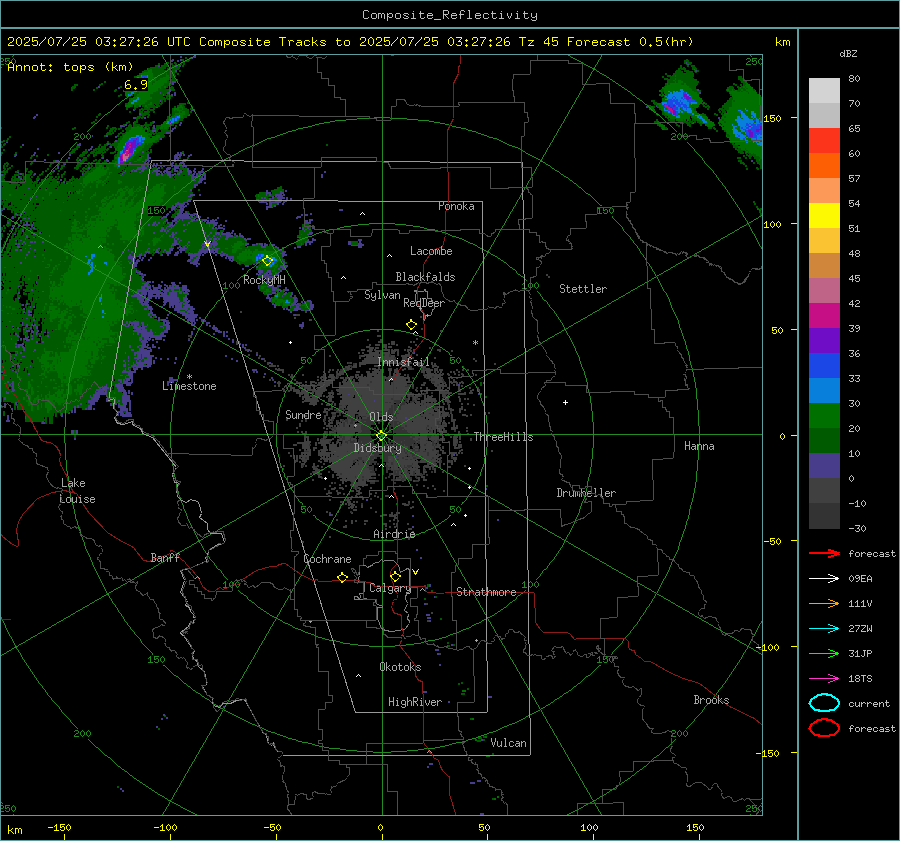Click the Innisfail city label
This screenshot has width=900, height=841.
click(x=404, y=362)
